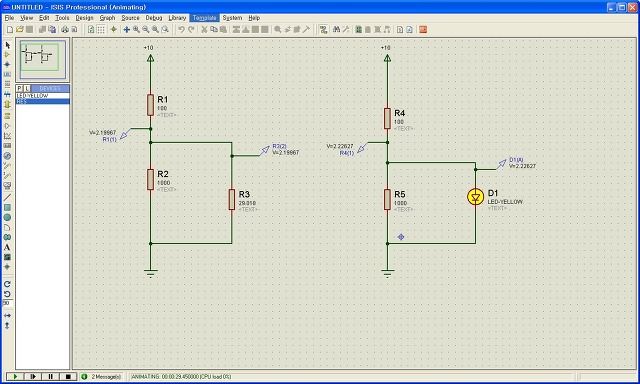Viewport: 640px width, 384px height.
Task: Click the Search and Tag binoculars icon
Action: click(336, 29)
